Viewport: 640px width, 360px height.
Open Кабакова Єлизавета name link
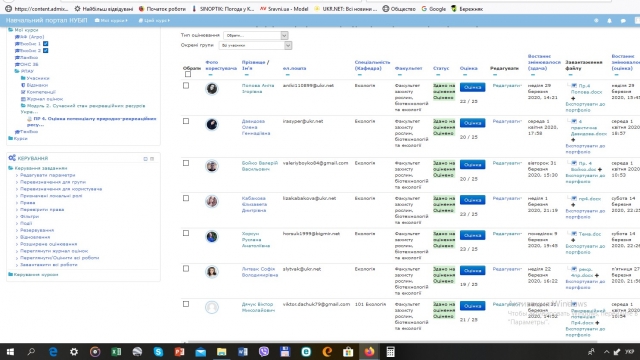tap(254, 204)
